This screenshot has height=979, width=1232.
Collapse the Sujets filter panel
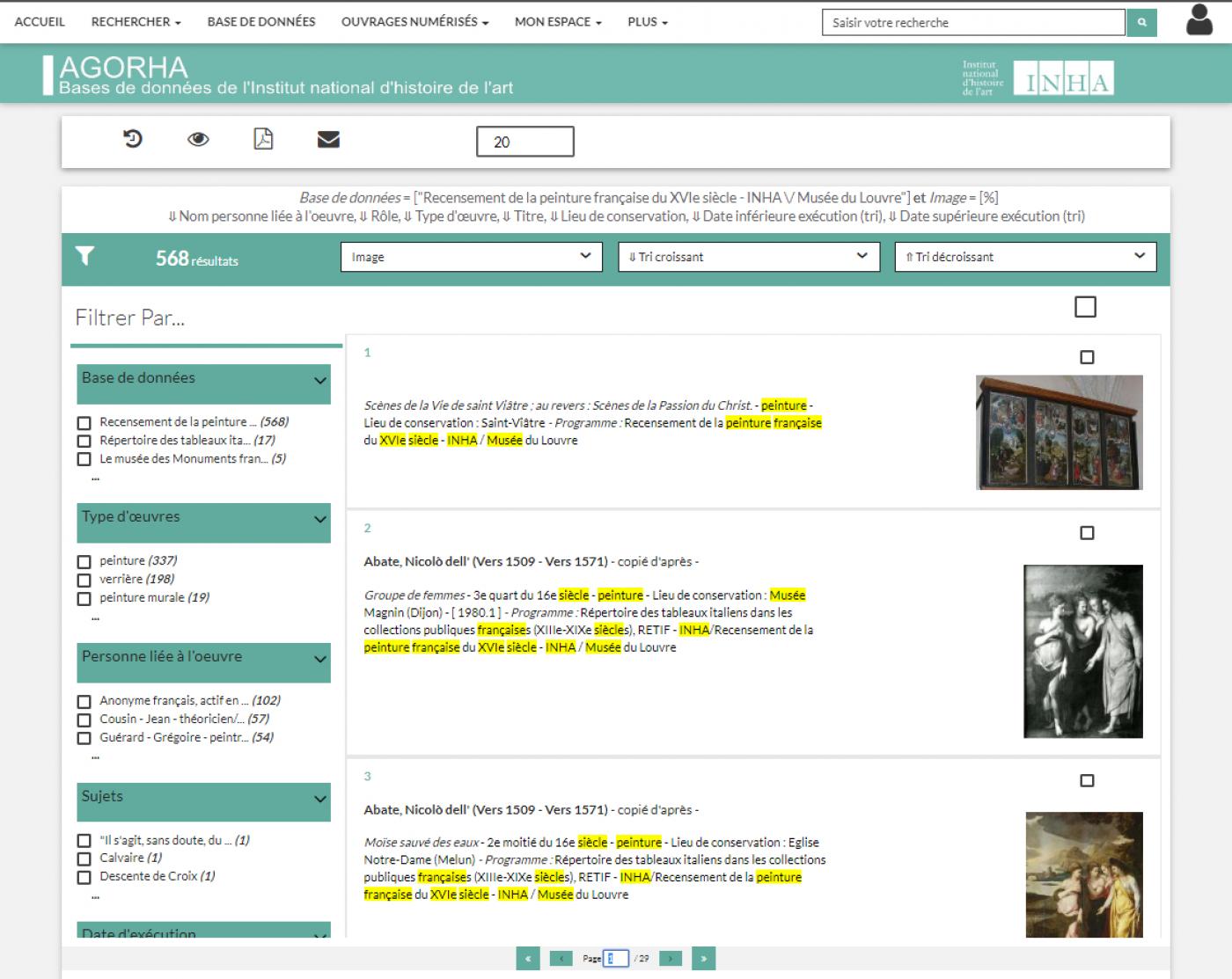(x=320, y=800)
